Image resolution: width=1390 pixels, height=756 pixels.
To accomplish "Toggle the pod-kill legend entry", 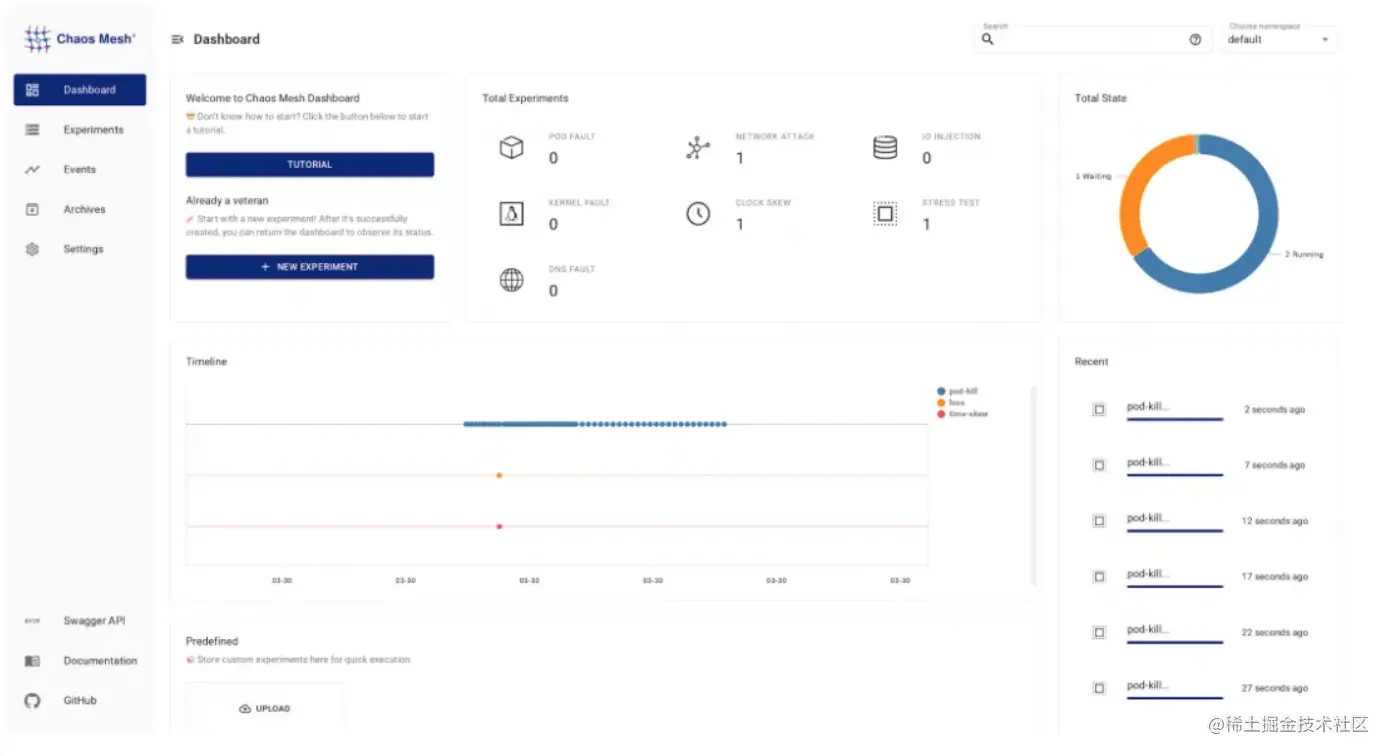I will coord(958,391).
